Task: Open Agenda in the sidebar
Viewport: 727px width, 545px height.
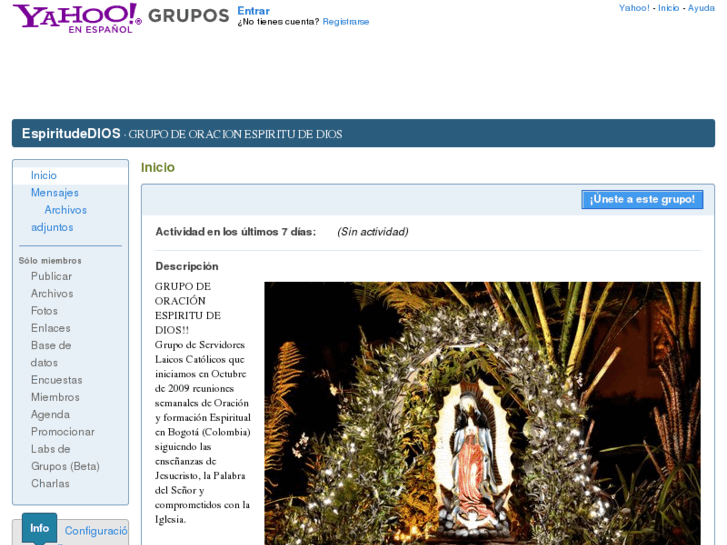Action: [x=50, y=414]
